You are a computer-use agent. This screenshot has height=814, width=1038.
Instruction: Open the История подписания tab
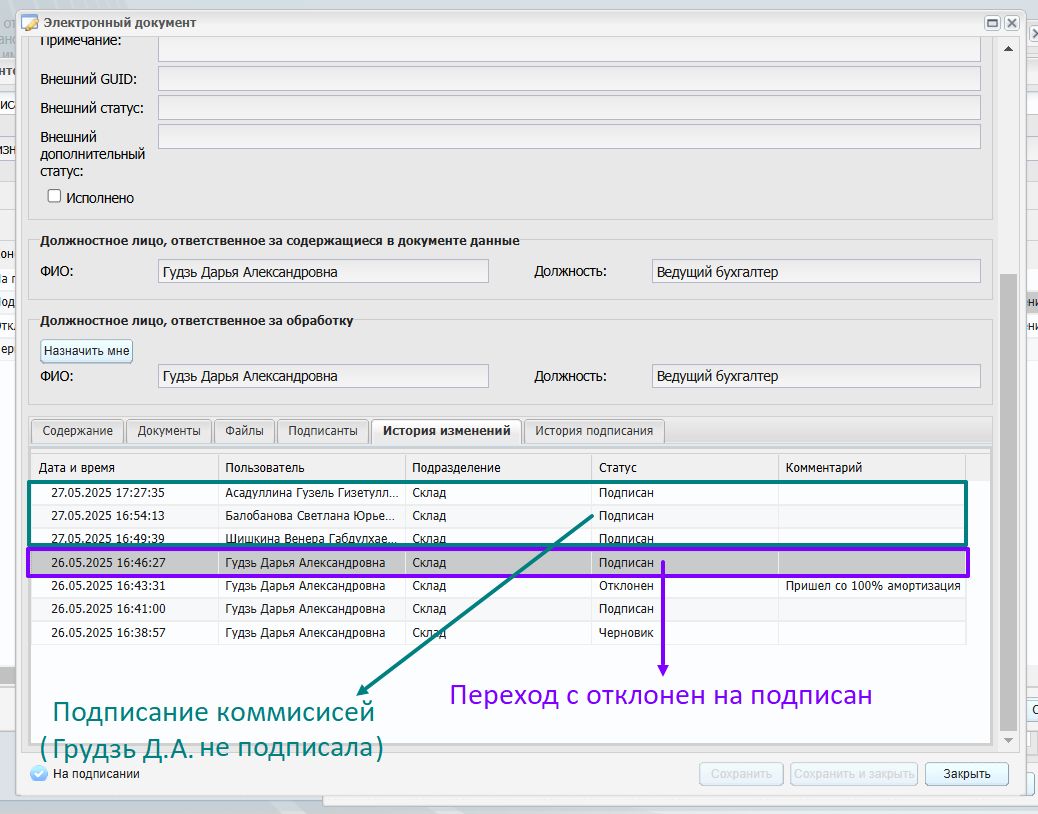(x=594, y=431)
